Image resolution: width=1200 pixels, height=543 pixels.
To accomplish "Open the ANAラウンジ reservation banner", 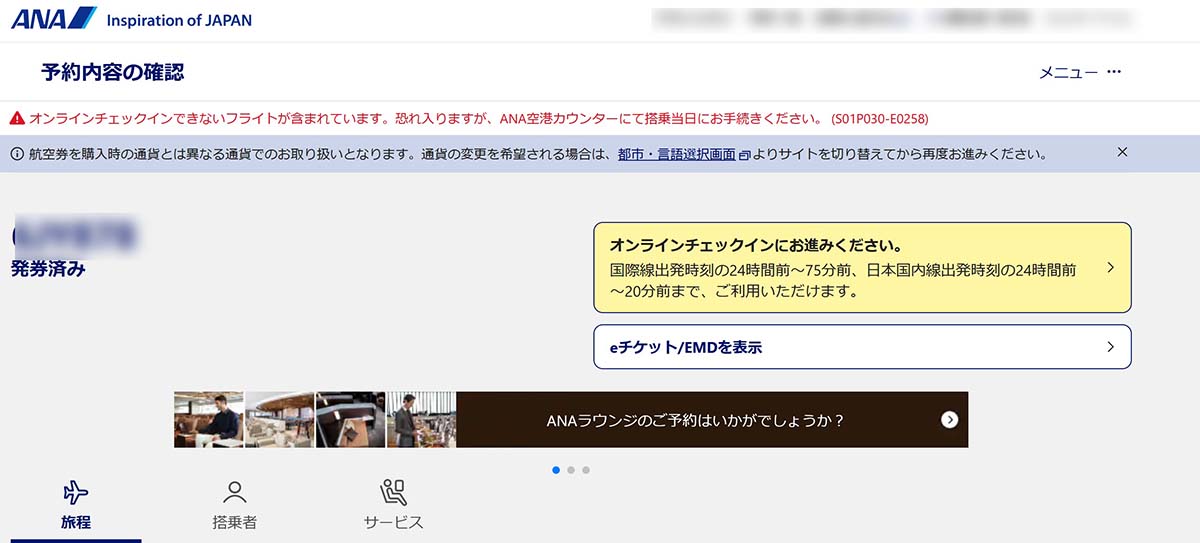I will click(x=571, y=419).
